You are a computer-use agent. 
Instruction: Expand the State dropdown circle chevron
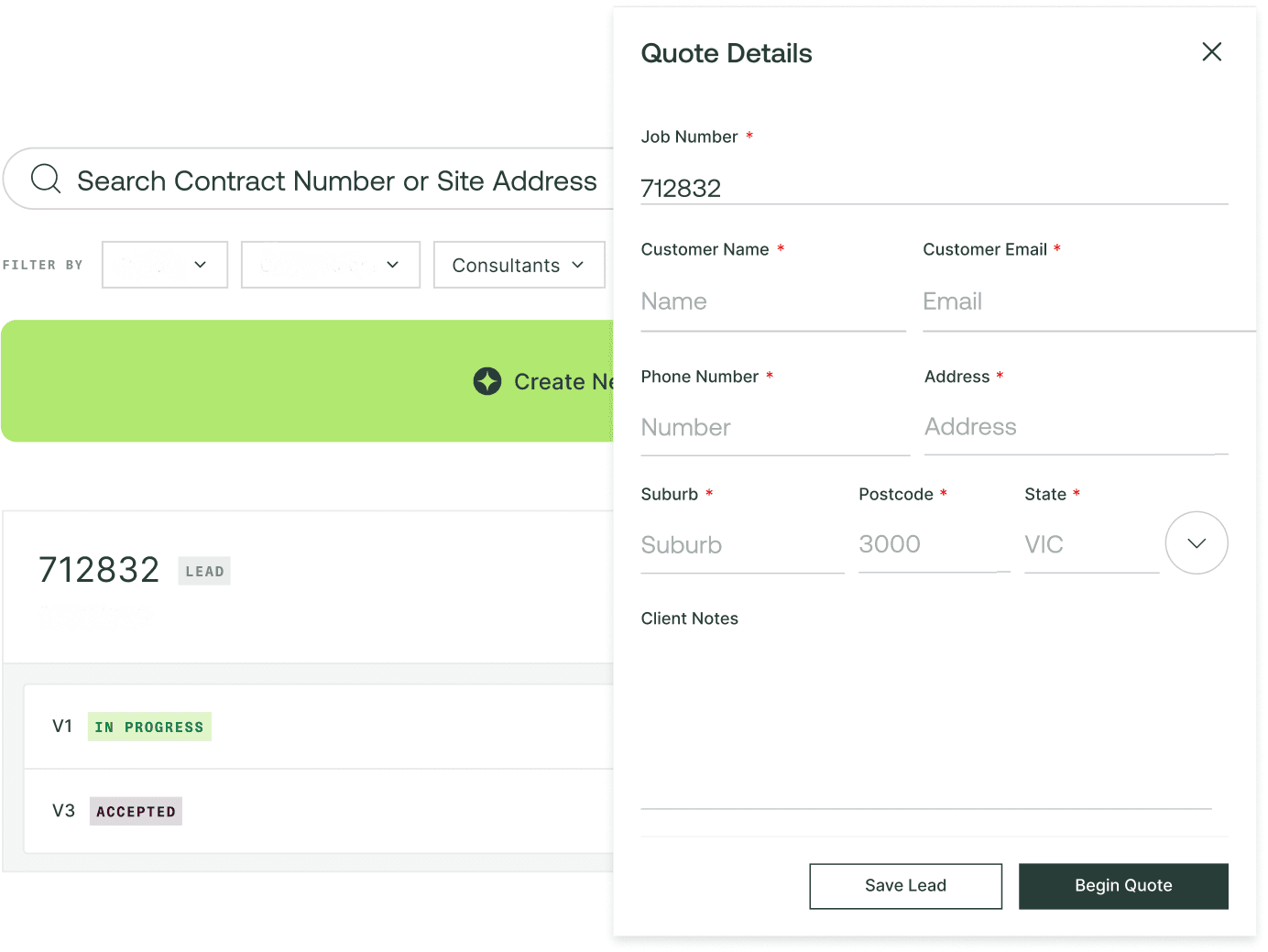[1196, 543]
